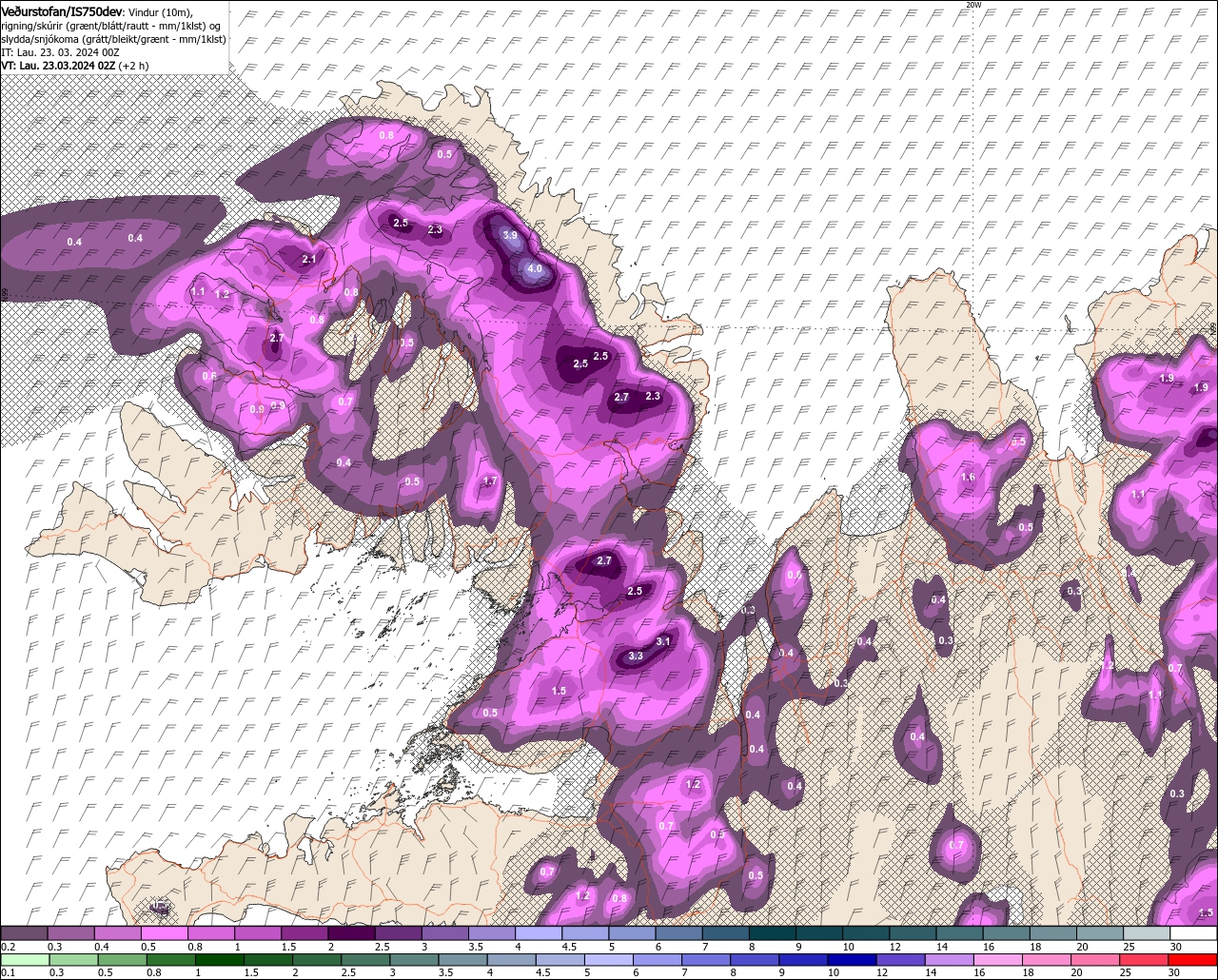Screen dimensions: 1218x980
Task: Click the 3.1 precipitation value
Action: [664, 641]
